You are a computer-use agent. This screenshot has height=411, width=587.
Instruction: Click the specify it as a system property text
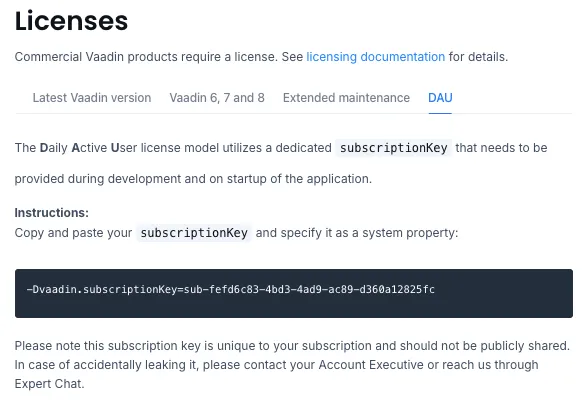point(369,233)
